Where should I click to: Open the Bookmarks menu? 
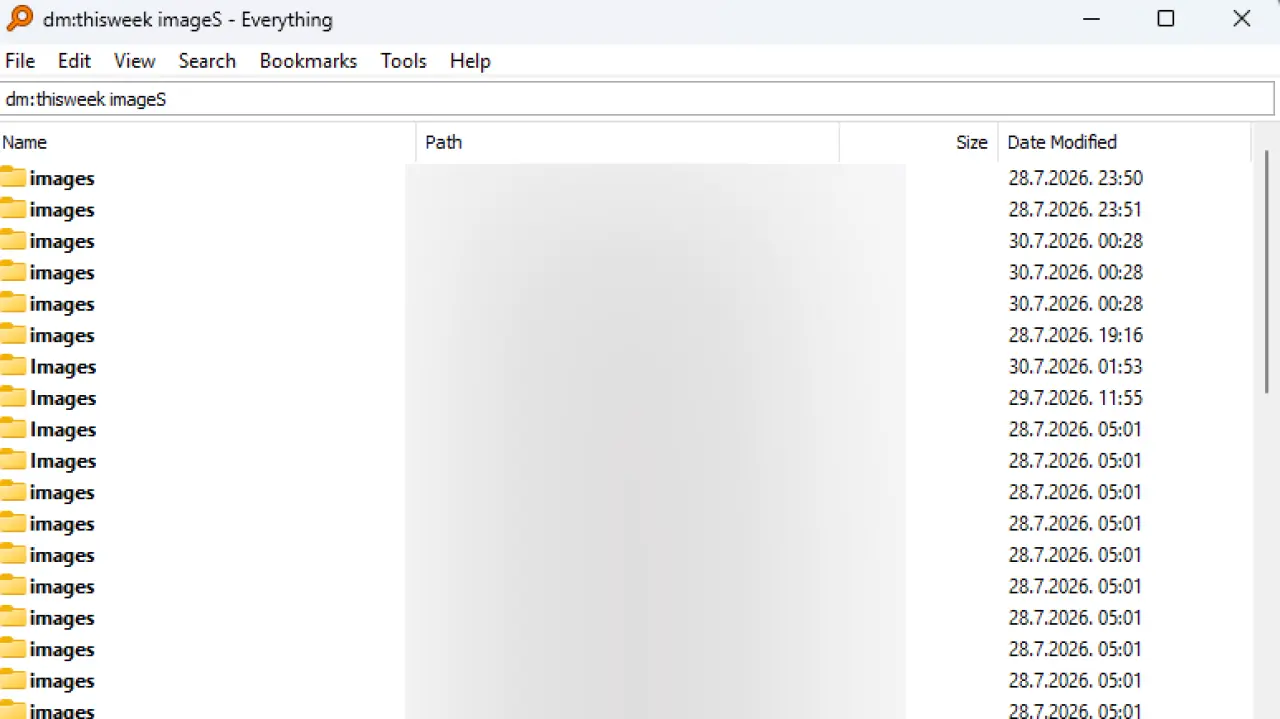pos(308,61)
